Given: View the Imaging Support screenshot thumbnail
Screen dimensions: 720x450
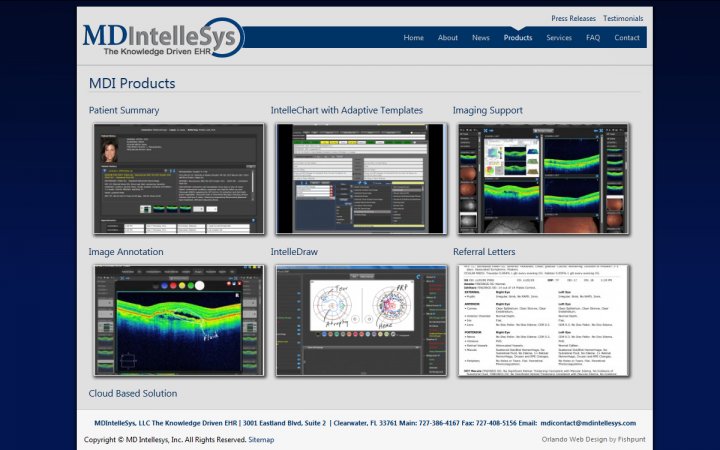Looking at the screenshot, I should (543, 179).
